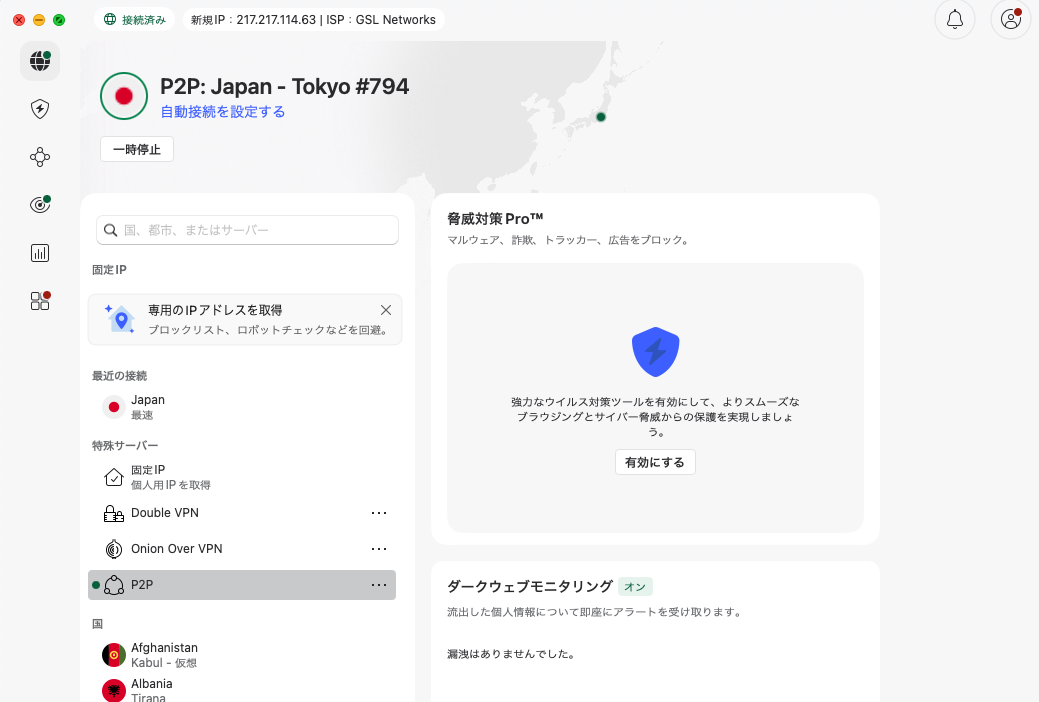Screen dimensions: 1039x702
Task: Open the Meshnet sidebar icon
Action: 40,157
